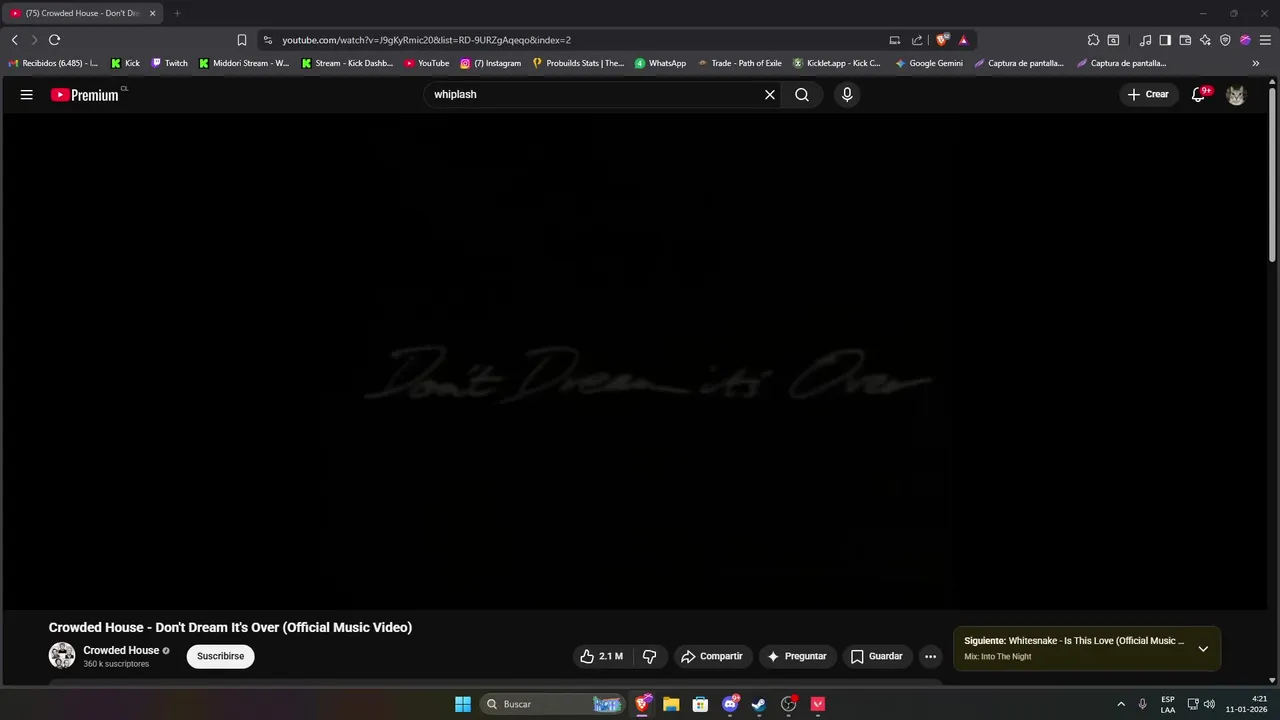1280x720 pixels.
Task: Click the Siguiente Whitesnake next video text
Action: [x=1074, y=640]
